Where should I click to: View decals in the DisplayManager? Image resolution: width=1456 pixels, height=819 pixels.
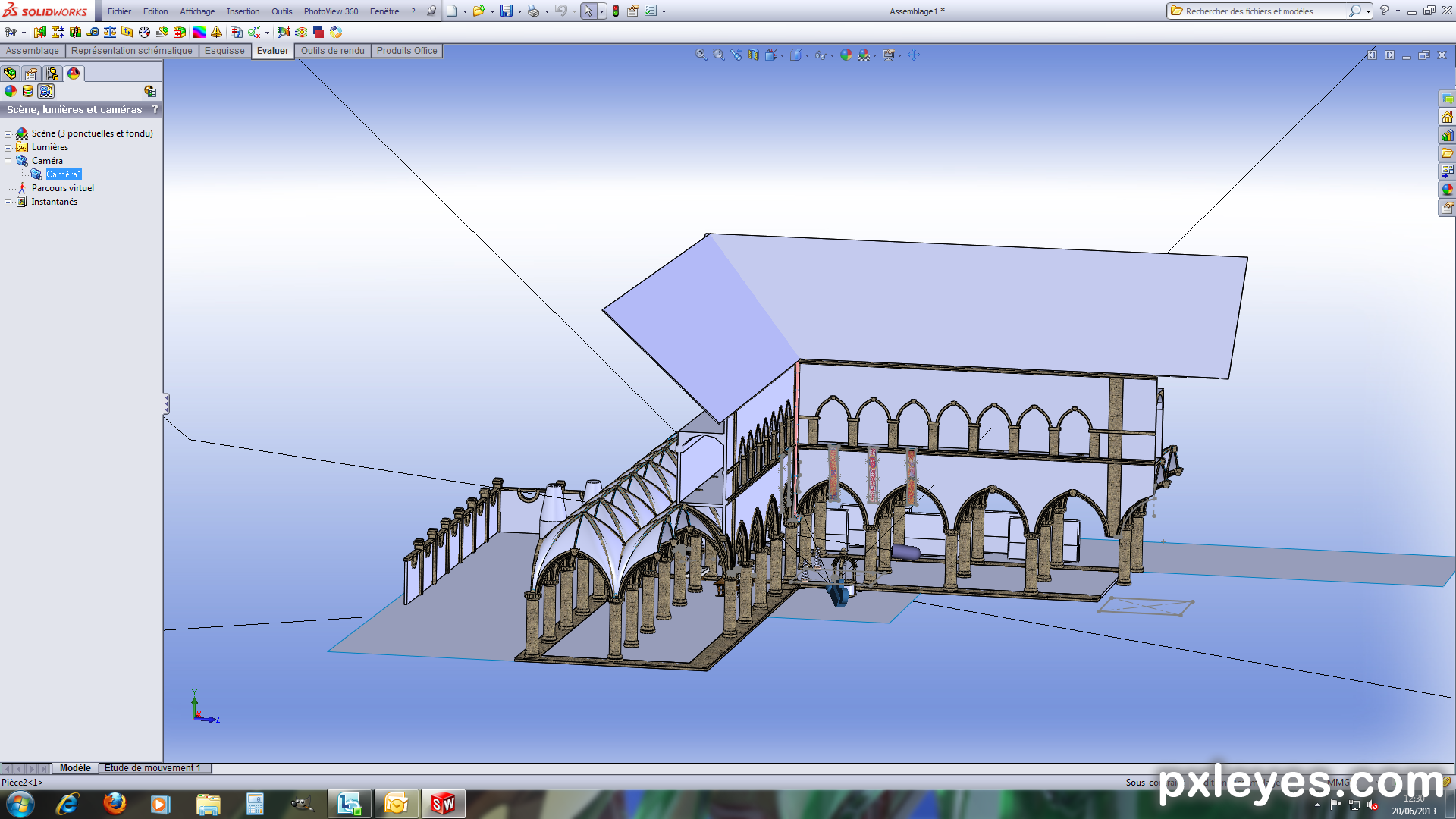coord(28,91)
